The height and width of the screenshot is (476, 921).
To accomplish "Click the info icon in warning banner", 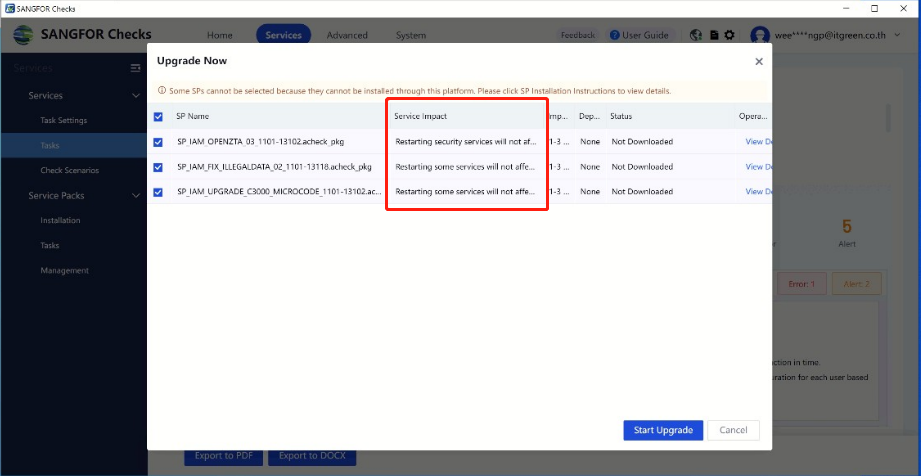I will pyautogui.click(x=162, y=91).
